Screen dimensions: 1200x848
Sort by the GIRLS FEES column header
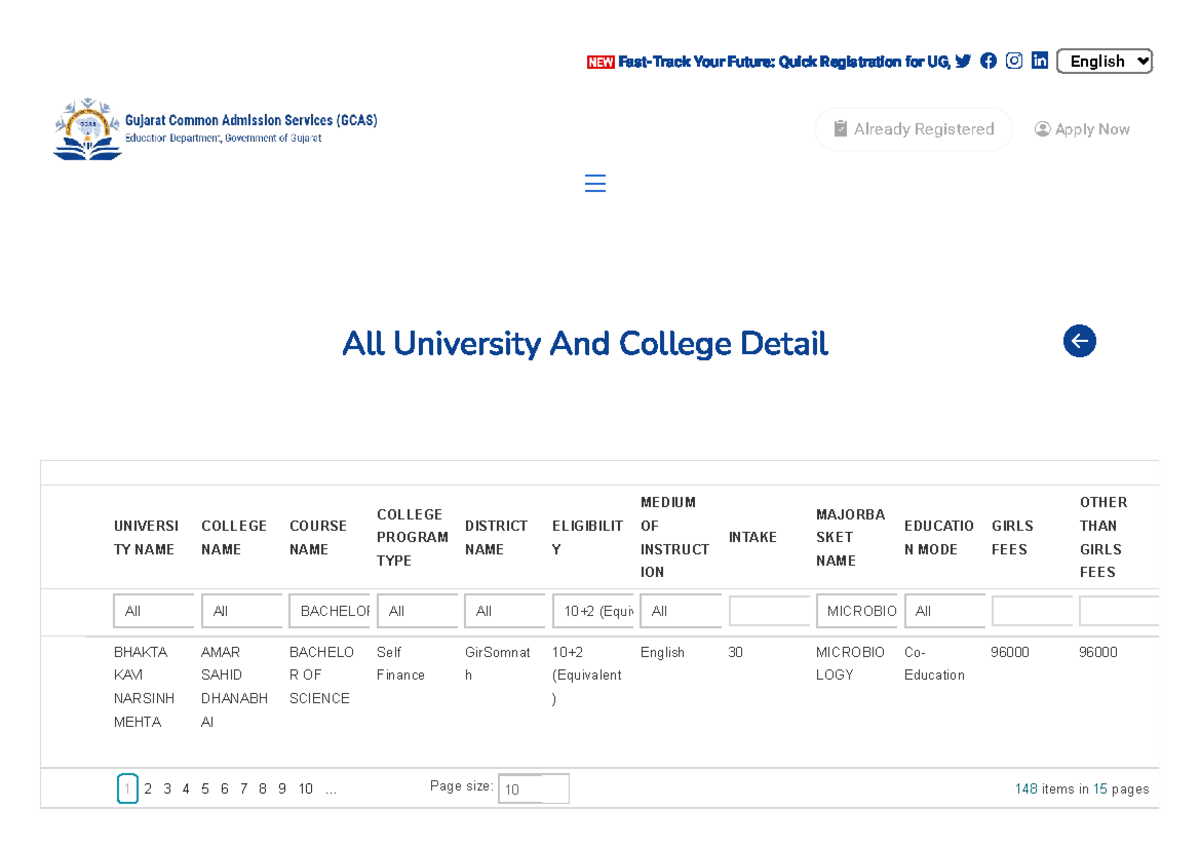click(1013, 537)
